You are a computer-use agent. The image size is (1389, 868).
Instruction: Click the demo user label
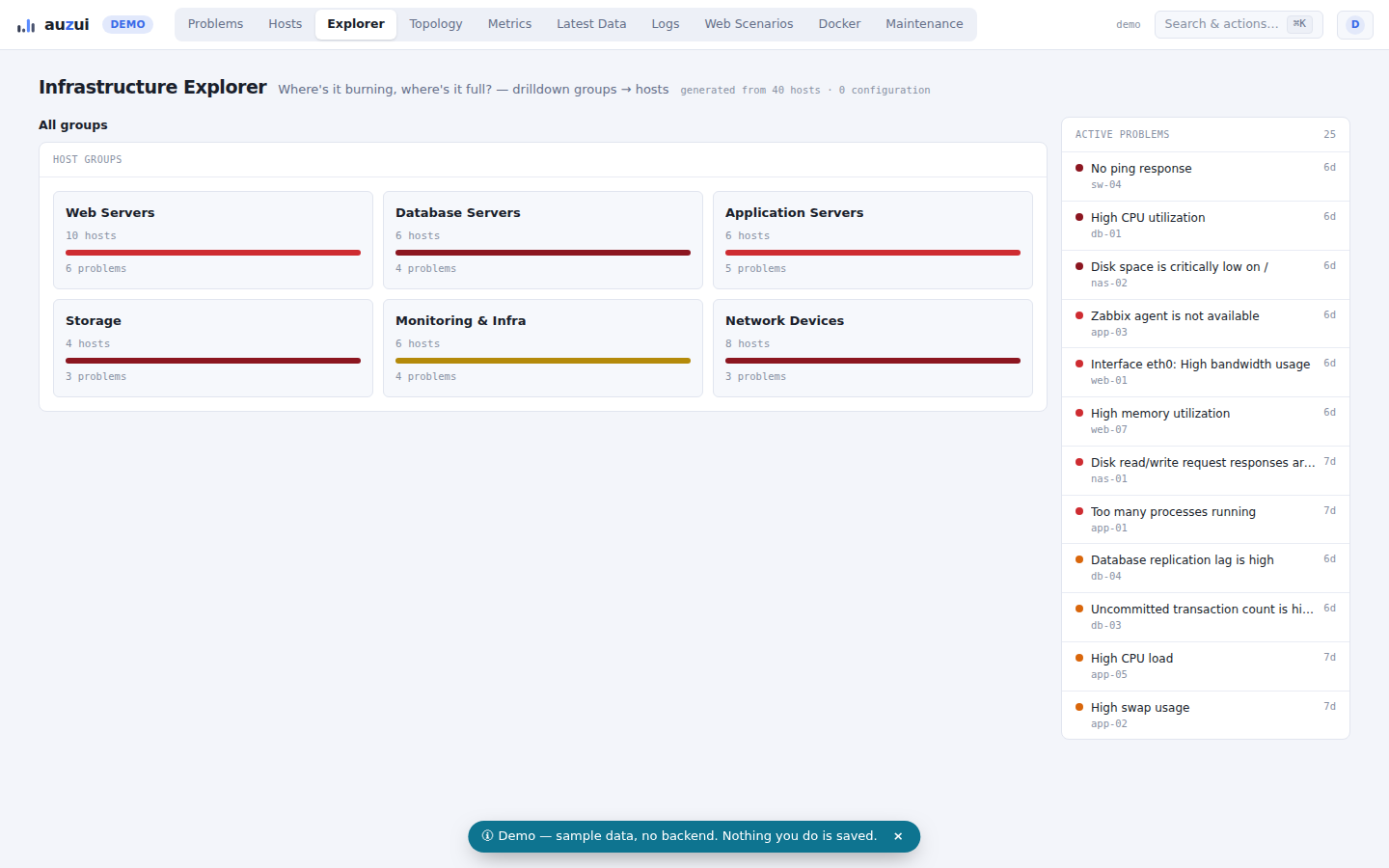click(1129, 25)
